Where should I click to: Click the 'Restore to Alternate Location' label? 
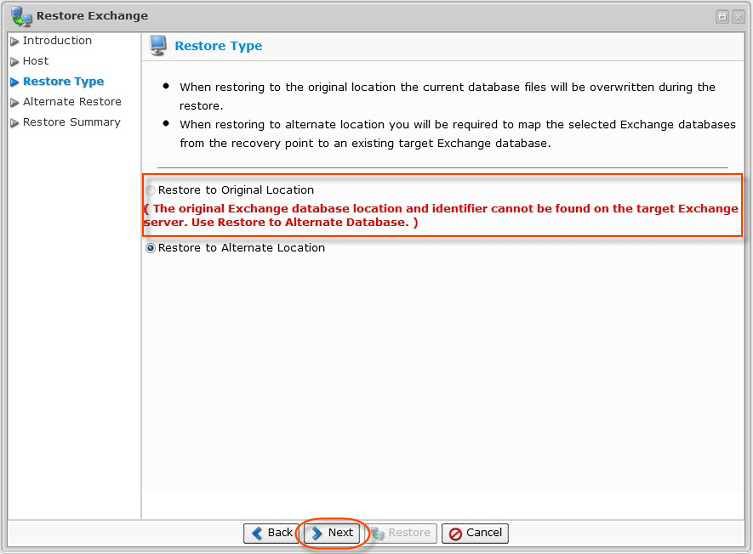pyautogui.click(x=242, y=248)
